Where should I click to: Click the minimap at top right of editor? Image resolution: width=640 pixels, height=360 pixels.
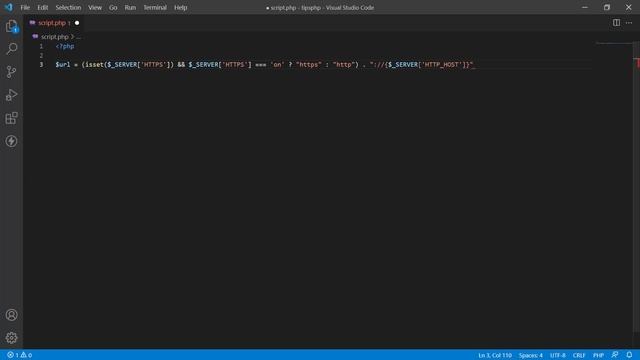(614, 43)
